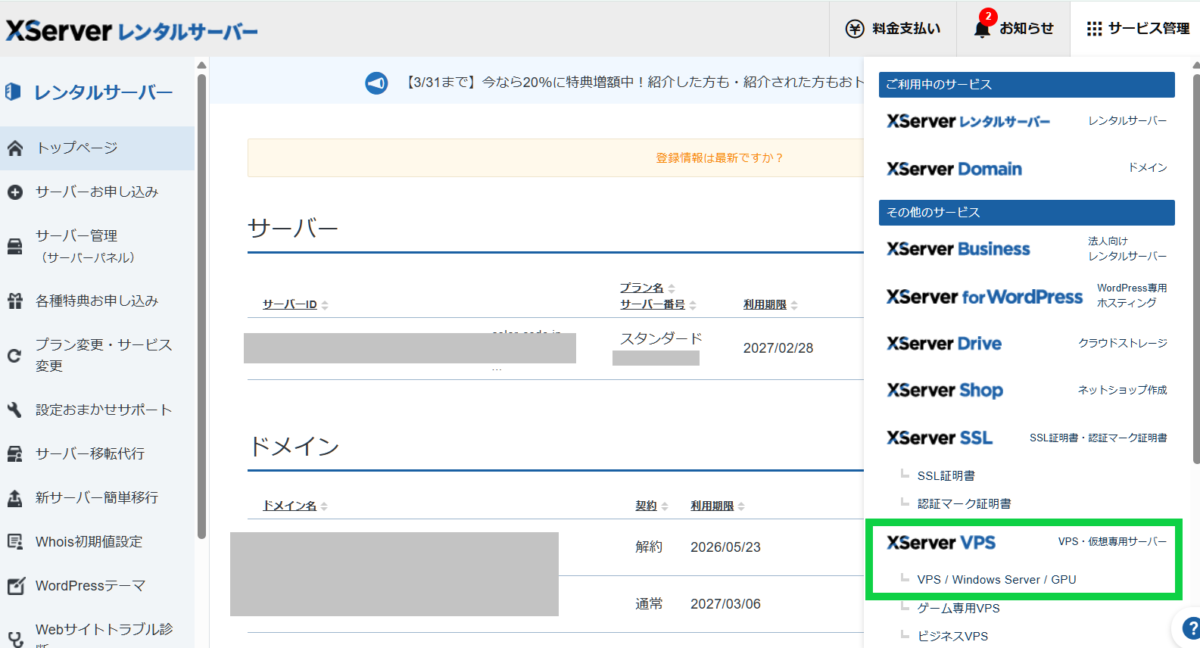This screenshot has height=648, width=1200.
Task: Click the megaphone announcement icon
Action: 376,84
